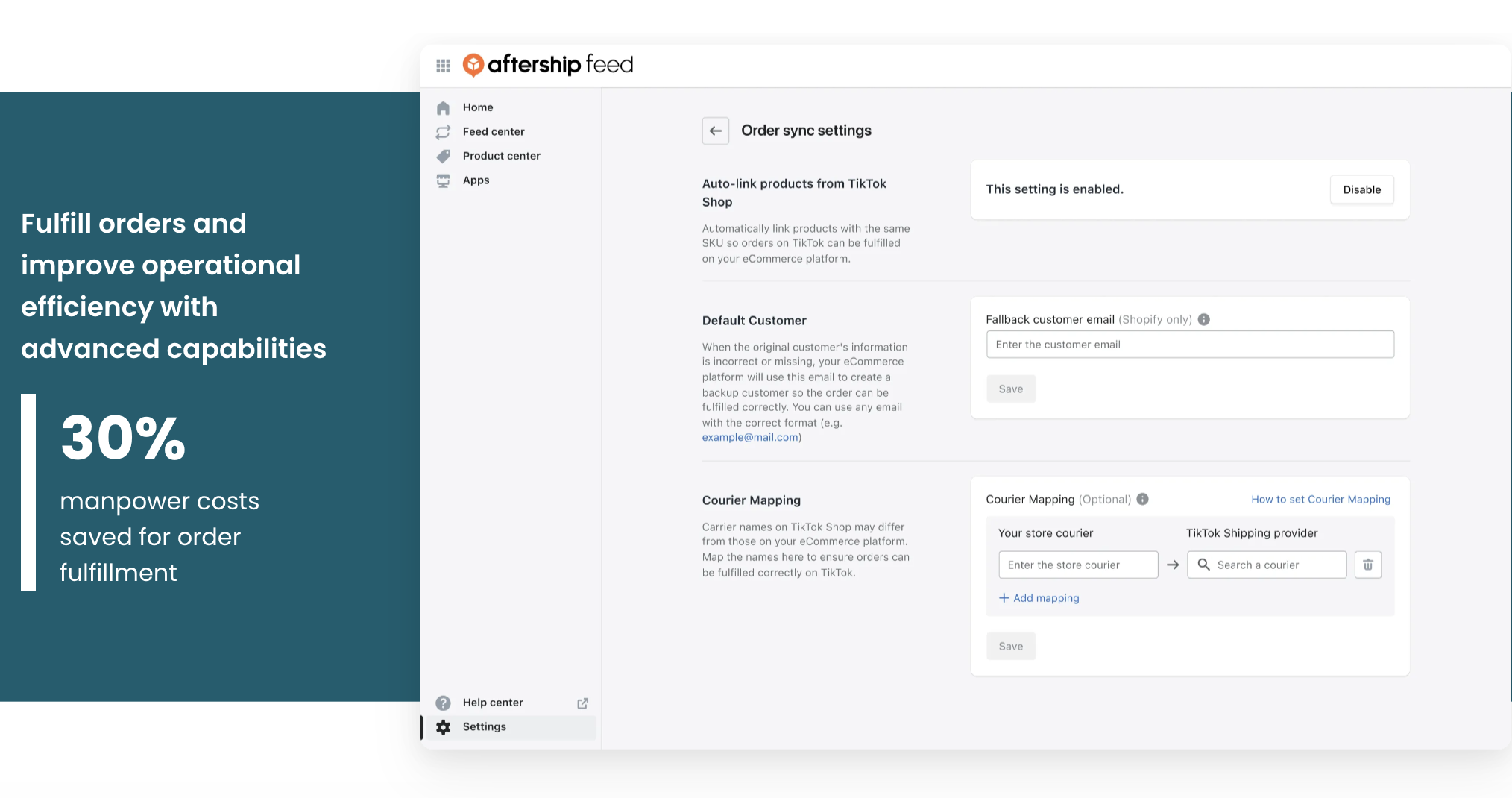Click the 'This setting is enabled.' text
The width and height of the screenshot is (1512, 798).
click(x=1054, y=189)
